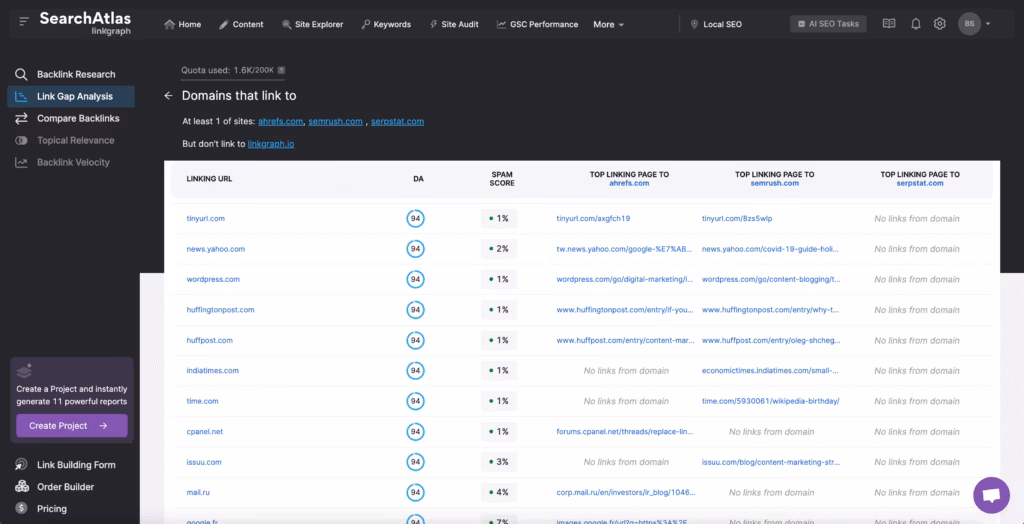Open the BS user profile dropdown
This screenshot has height=524, width=1024.
pos(975,24)
